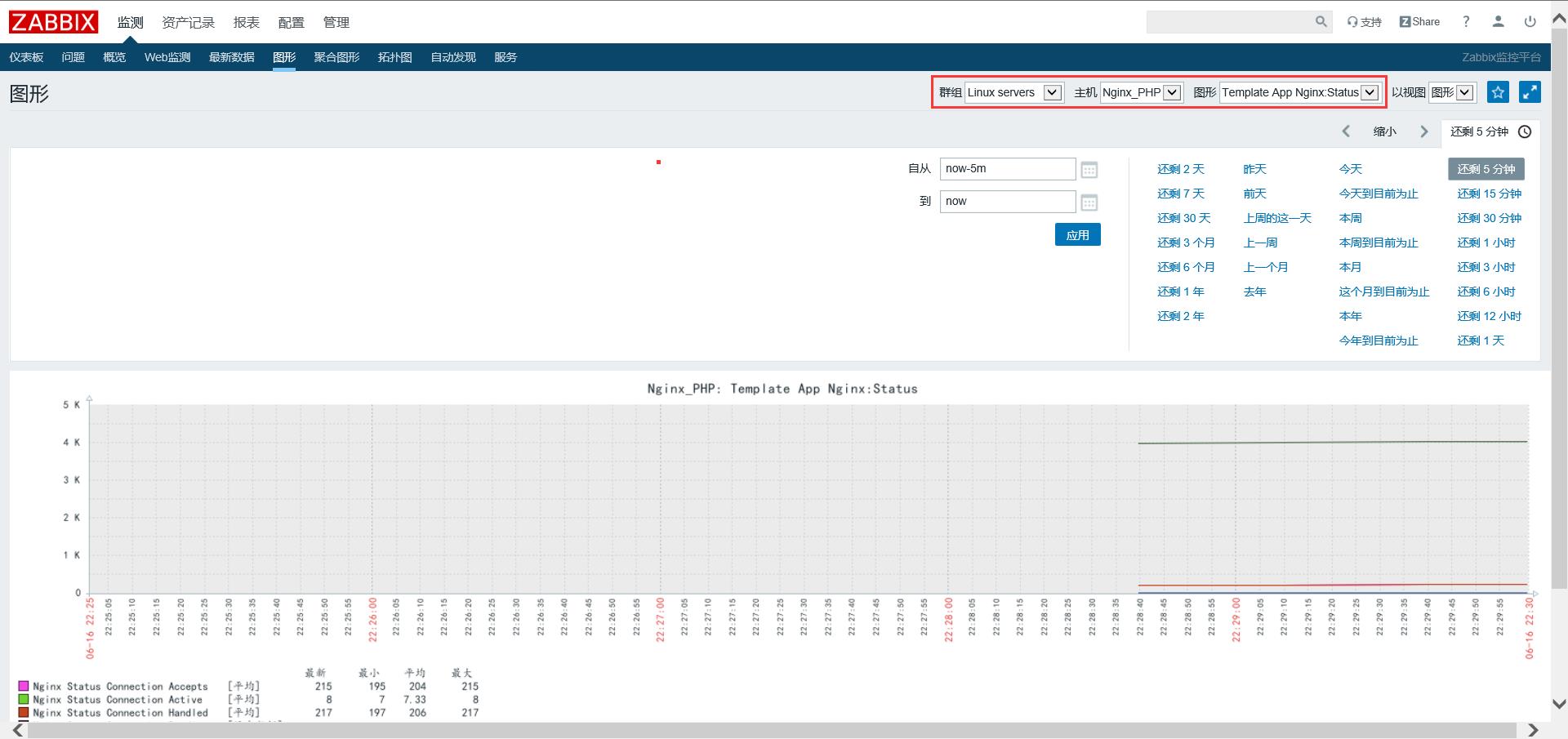Go to 拓扑图 submenu

395,57
